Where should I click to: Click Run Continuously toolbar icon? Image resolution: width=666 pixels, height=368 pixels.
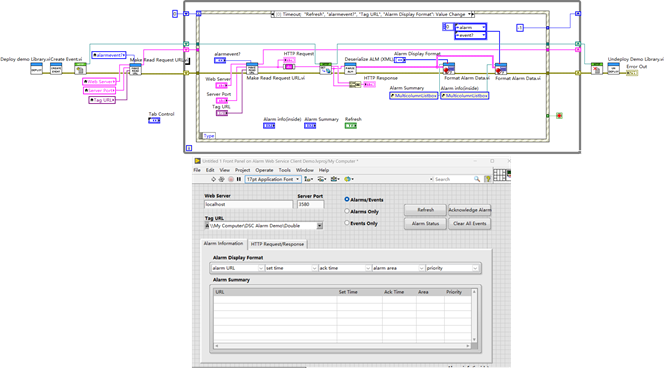tap(221, 179)
